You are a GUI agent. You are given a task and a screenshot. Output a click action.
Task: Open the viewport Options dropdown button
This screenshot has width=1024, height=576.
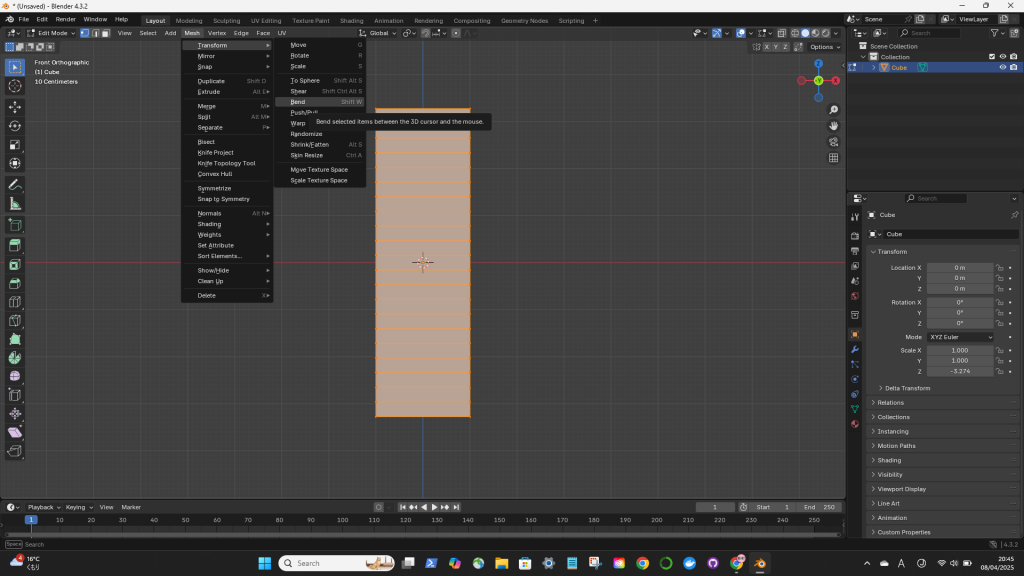coord(824,47)
